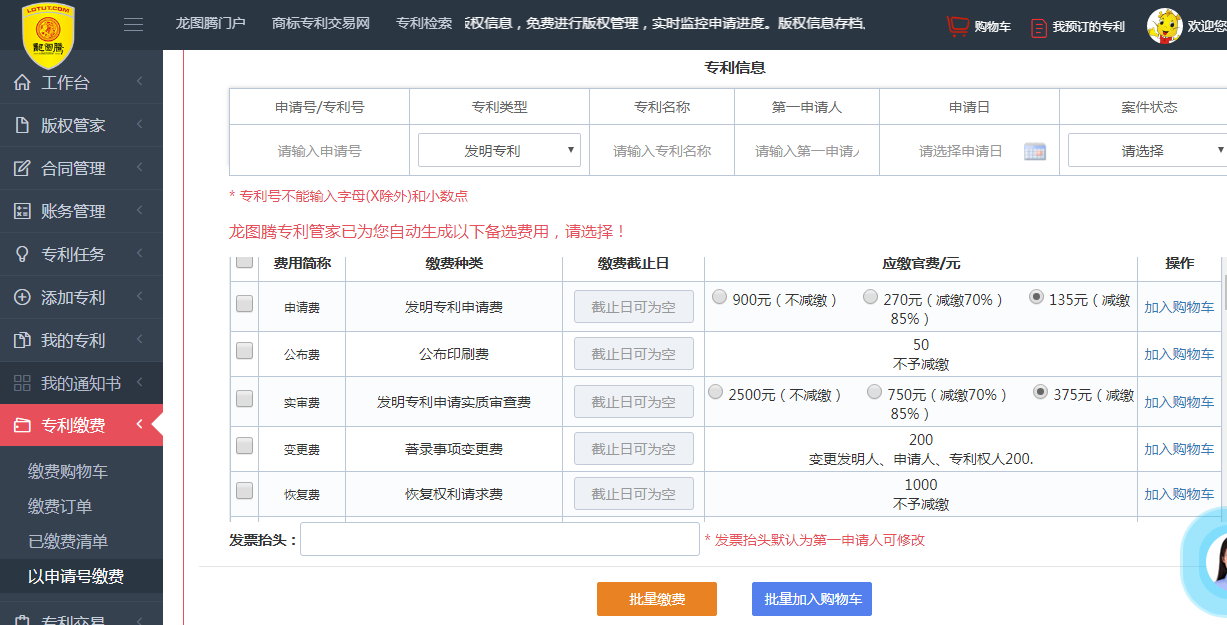
Task: Click the 我预订的专利 document icon
Action: point(1039,27)
